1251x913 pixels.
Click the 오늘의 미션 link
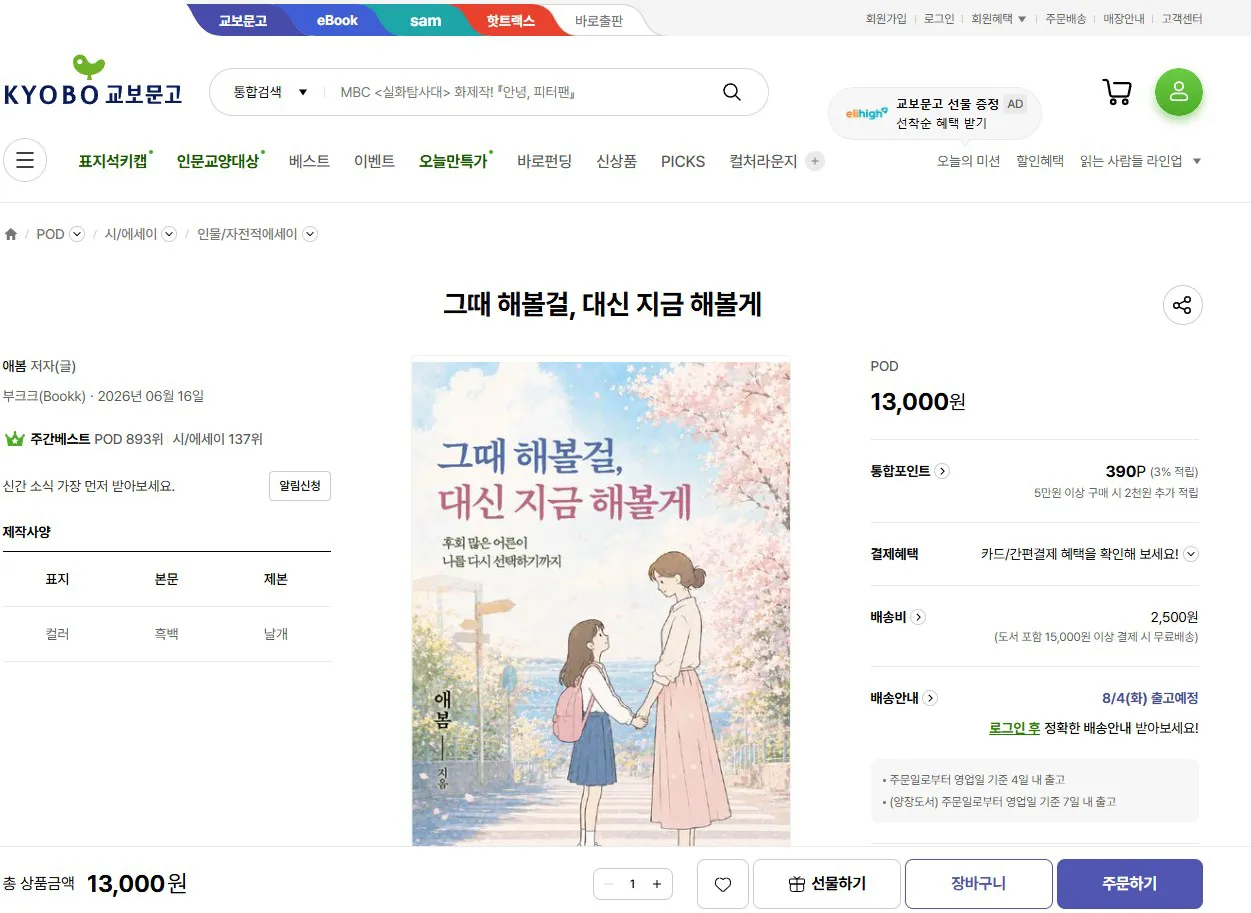tap(968, 161)
